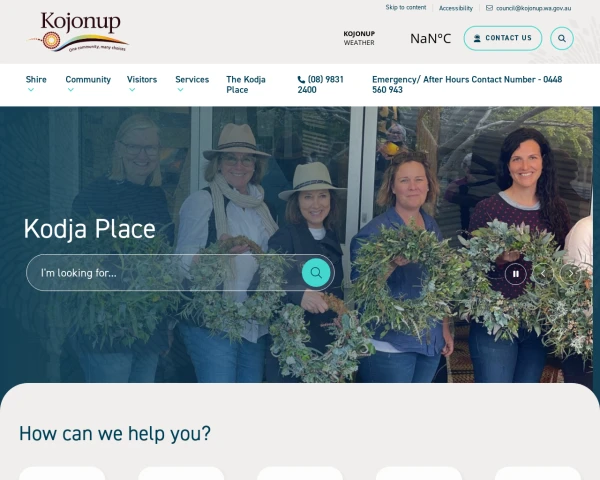
Task: Click the Contact Us button
Action: tap(503, 38)
